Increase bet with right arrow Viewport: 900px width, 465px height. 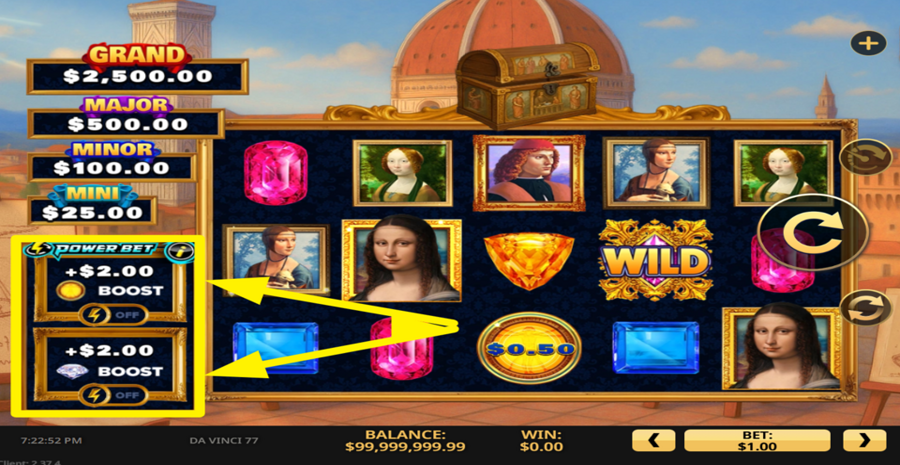click(x=864, y=441)
